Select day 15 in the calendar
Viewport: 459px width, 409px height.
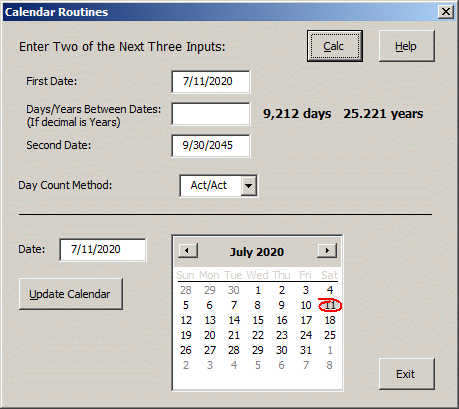pyautogui.click(x=258, y=320)
